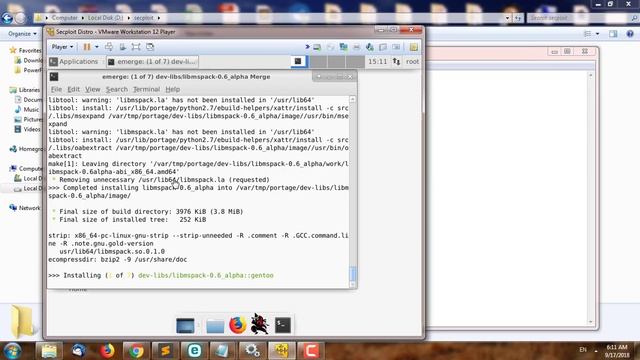Viewport: 640px width, 360px height.
Task: Open Sublime Text from the Windows taskbar
Action: 165,351
